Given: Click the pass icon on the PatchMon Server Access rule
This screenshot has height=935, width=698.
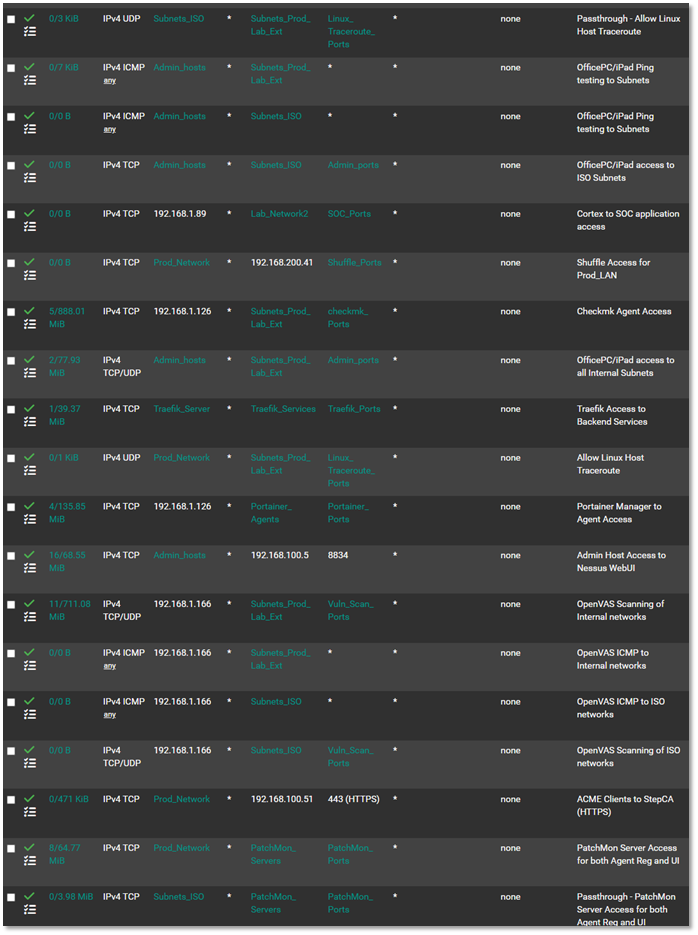Looking at the screenshot, I should tap(29, 848).
